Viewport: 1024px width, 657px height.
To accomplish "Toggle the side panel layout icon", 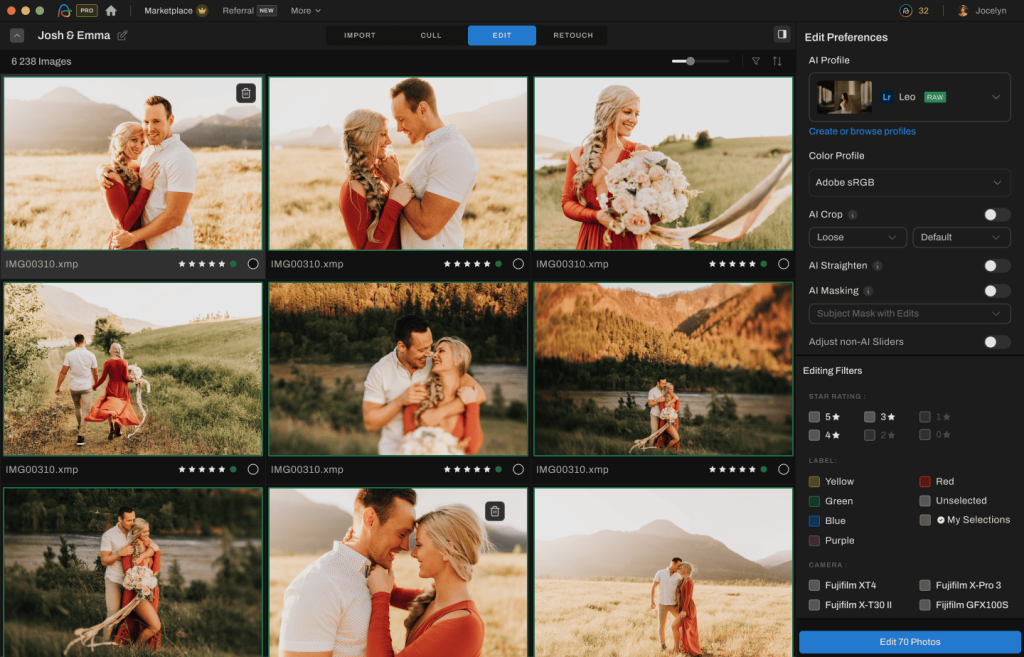I will [x=781, y=34].
